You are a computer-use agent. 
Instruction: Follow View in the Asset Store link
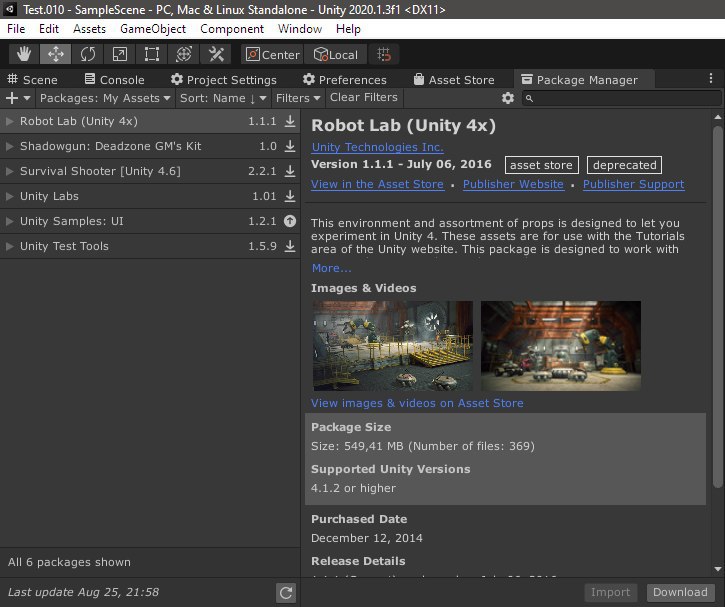377,184
